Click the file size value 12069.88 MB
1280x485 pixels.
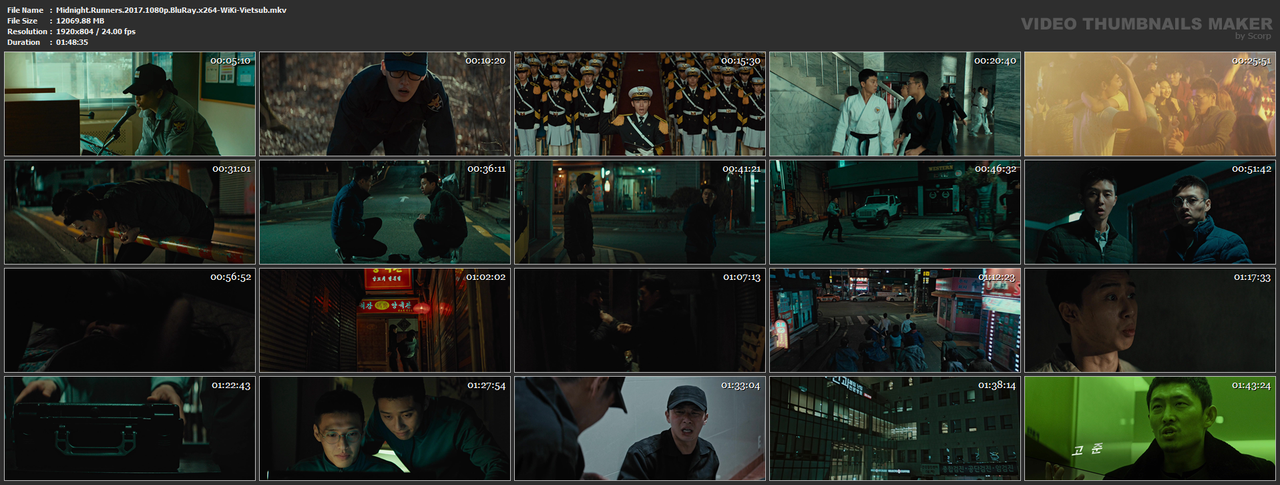pyautogui.click(x=80, y=21)
